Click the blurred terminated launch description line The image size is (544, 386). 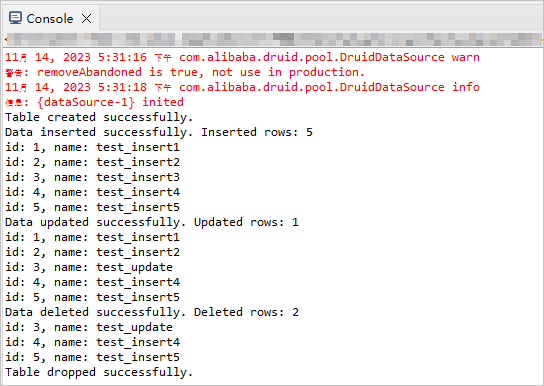coord(274,40)
